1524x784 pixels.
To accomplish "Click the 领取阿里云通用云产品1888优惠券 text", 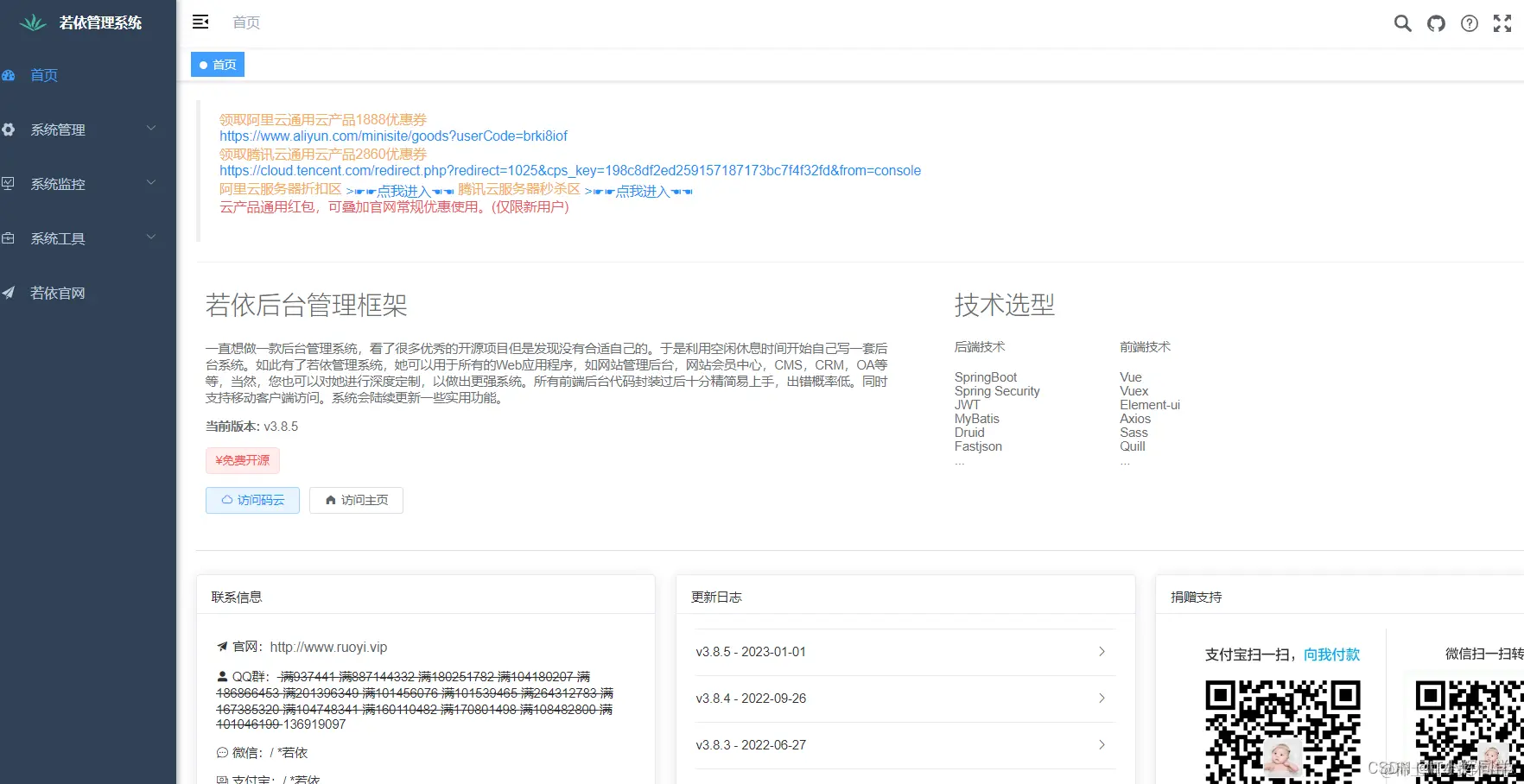I will [x=323, y=119].
